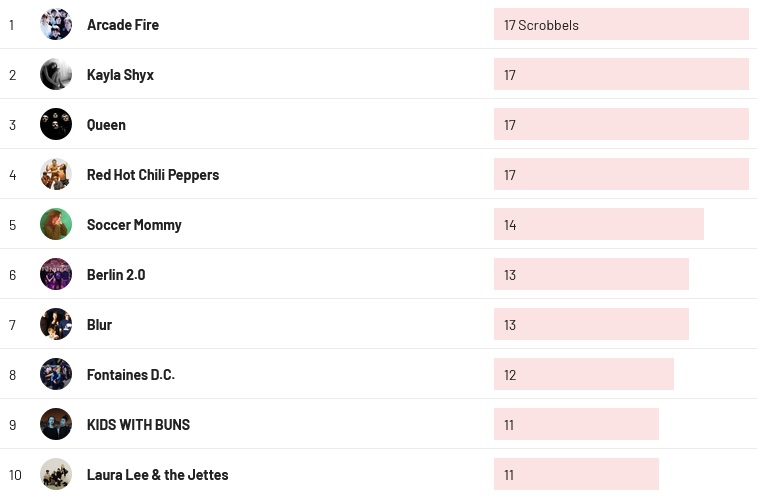This screenshot has width=757, height=497.
Task: Click Blur's artist avatar
Action: coord(56,324)
